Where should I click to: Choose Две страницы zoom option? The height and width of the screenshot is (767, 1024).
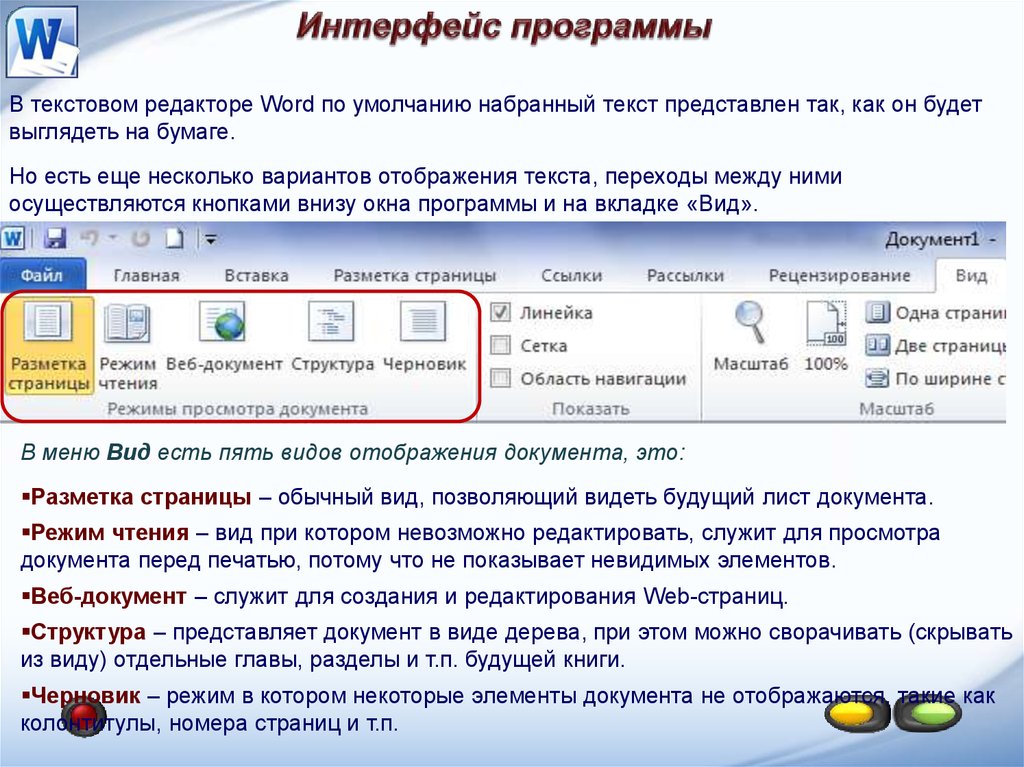pyautogui.click(x=935, y=345)
